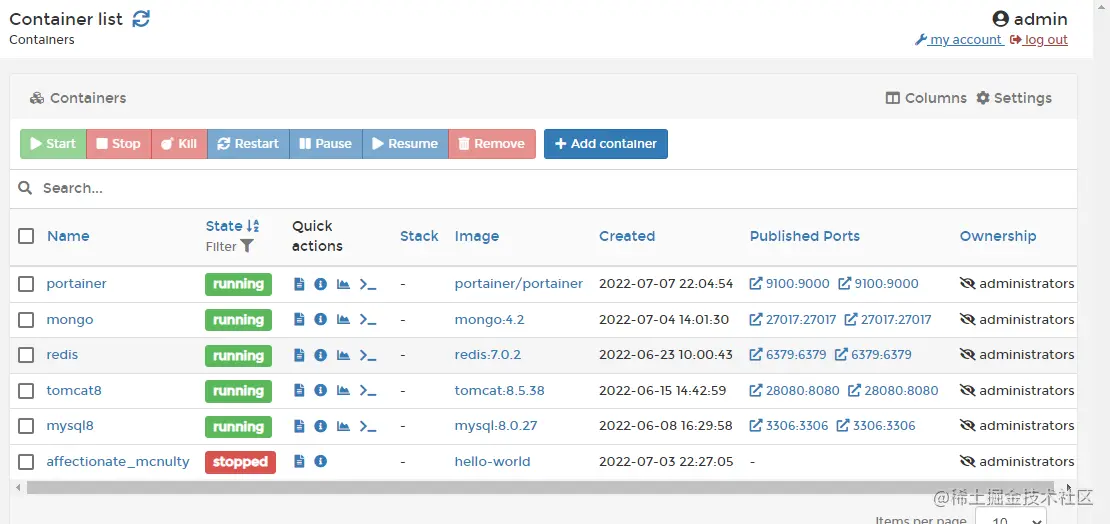Open the hello-world image link
This screenshot has width=1110, height=524.
click(492, 462)
